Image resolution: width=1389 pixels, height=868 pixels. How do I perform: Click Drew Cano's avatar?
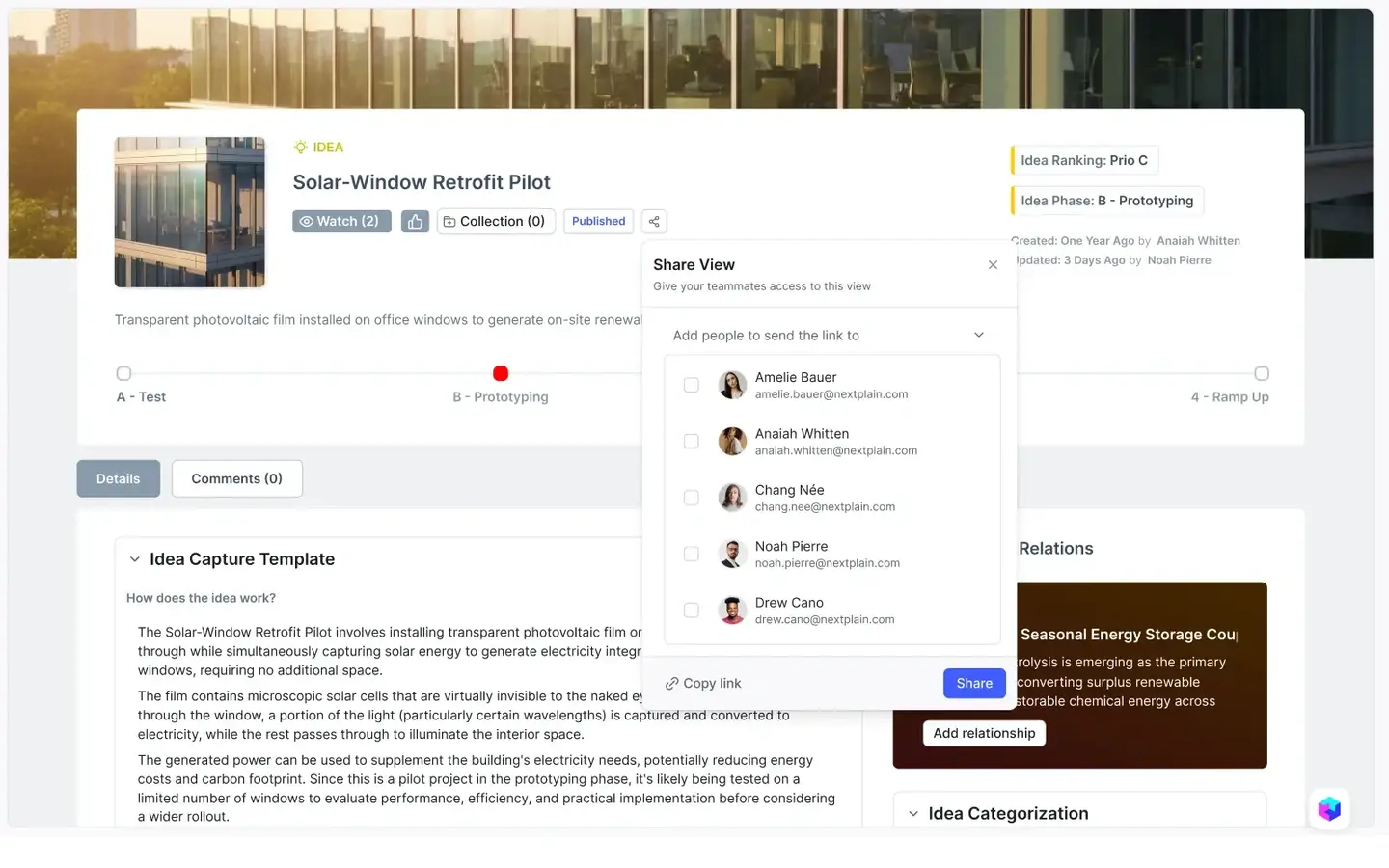coord(732,610)
